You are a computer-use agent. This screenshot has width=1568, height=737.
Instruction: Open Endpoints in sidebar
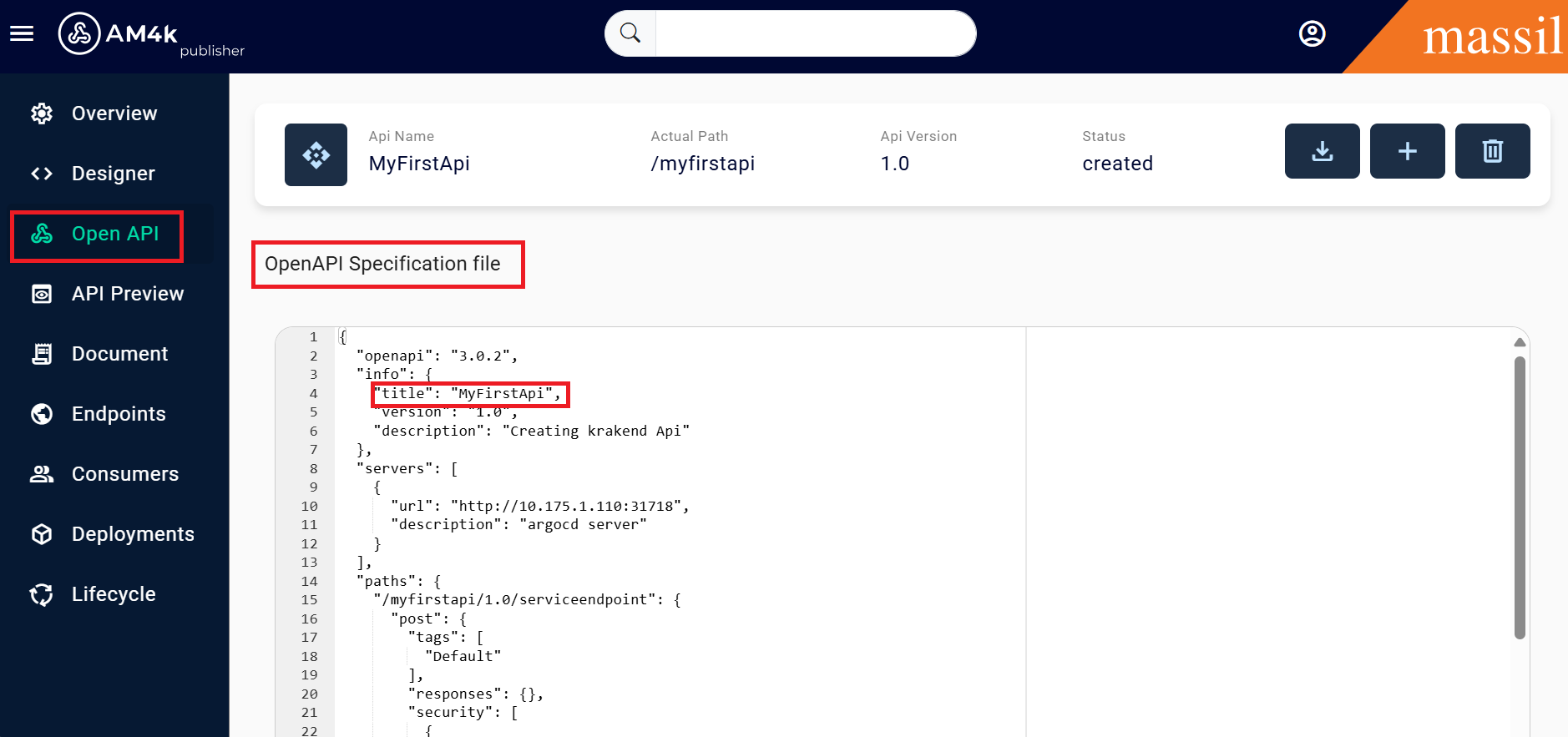point(119,414)
